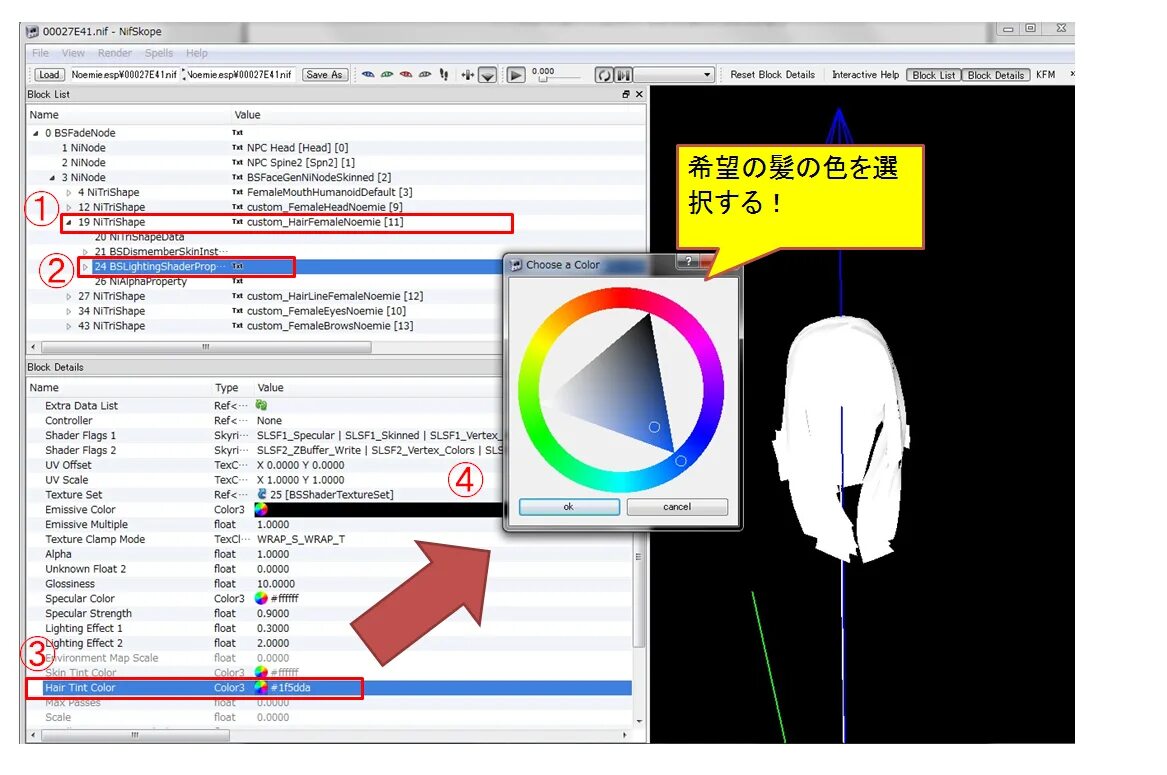Screen dimensions: 1167x775
Task: Click the load file path field
Action: 124,74
